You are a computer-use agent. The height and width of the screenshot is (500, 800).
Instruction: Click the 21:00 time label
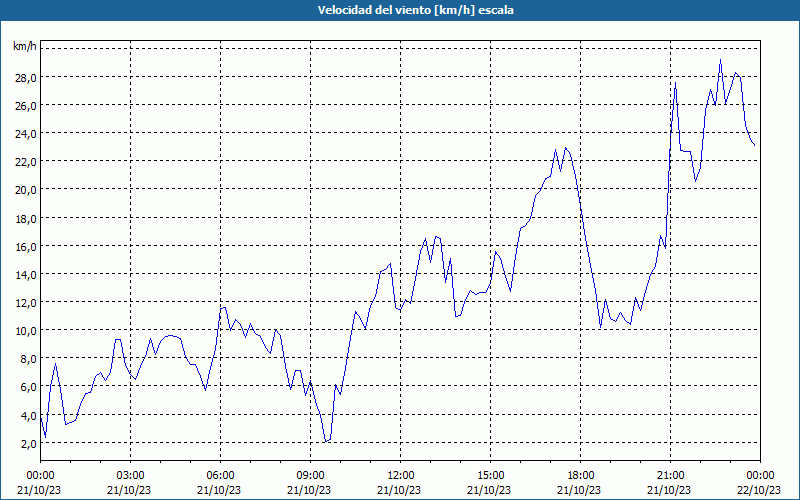670,476
